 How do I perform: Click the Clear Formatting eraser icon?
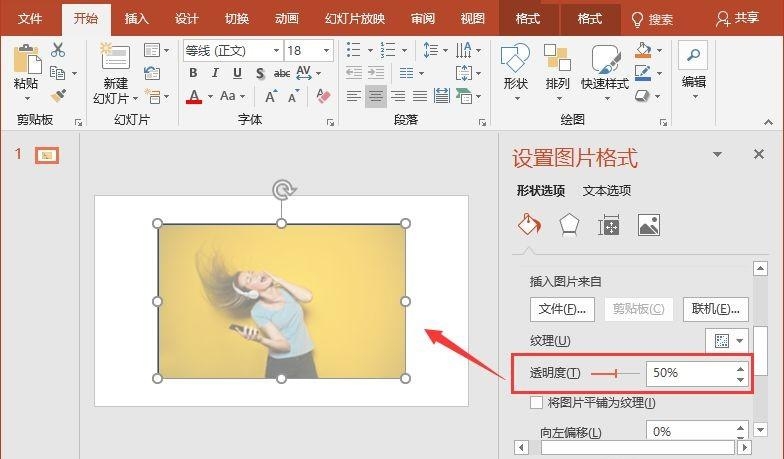point(322,96)
